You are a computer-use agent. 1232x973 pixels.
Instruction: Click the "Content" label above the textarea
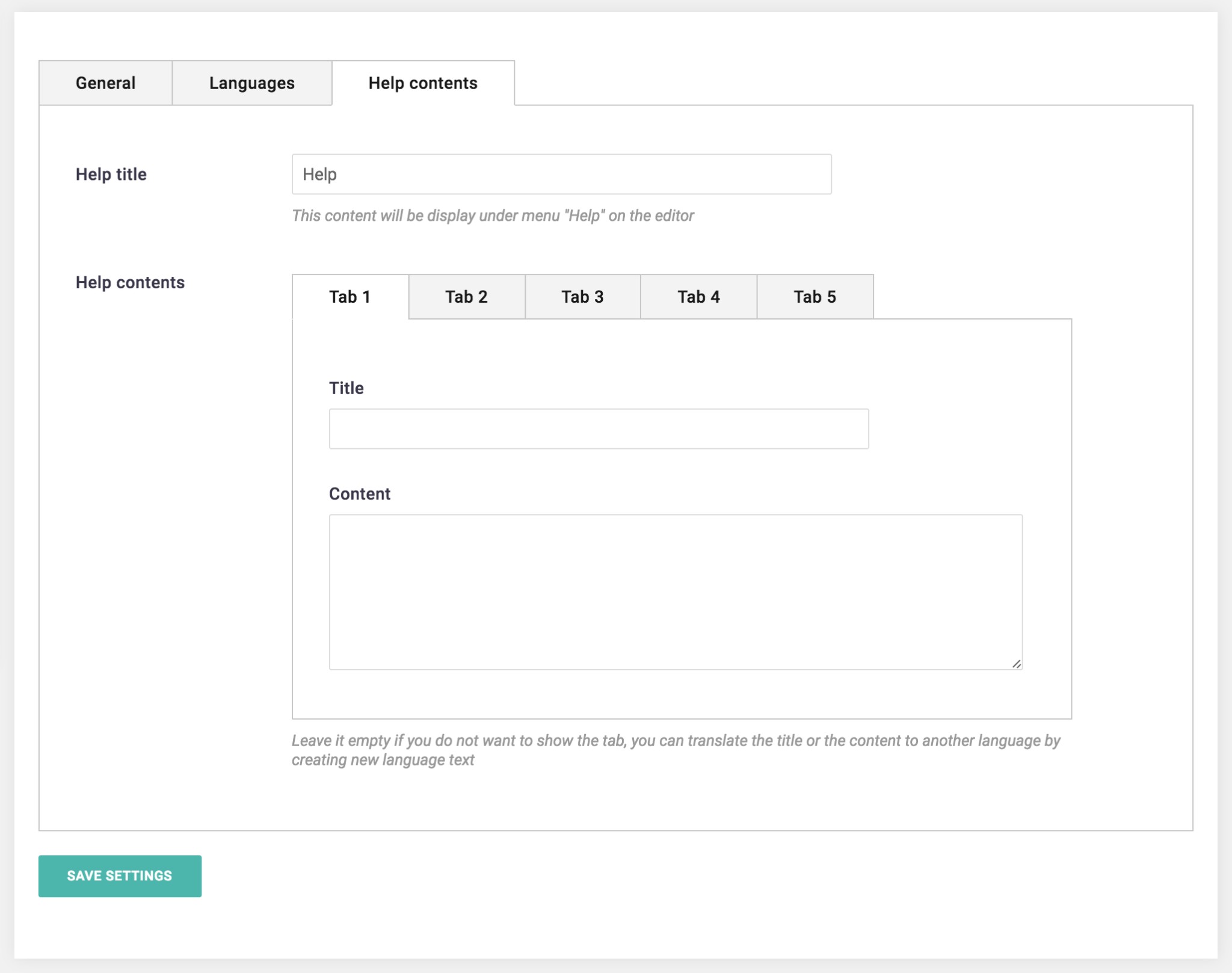coord(359,494)
